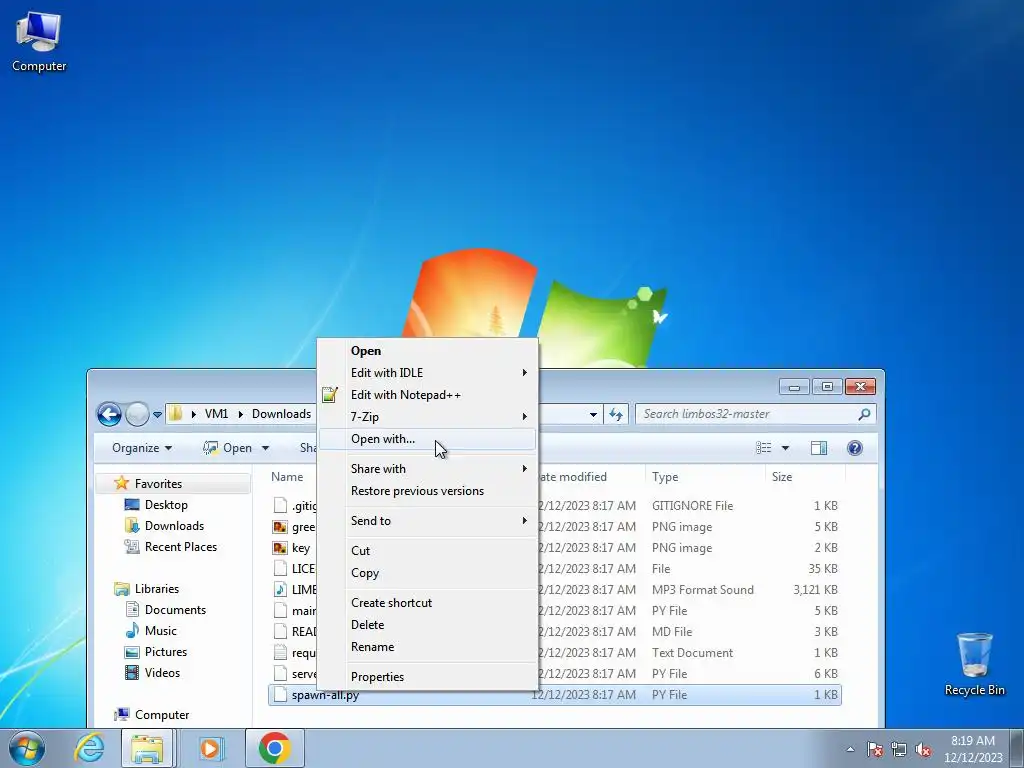Open Pictures library
Screen dimensions: 1024x768
pos(165,652)
